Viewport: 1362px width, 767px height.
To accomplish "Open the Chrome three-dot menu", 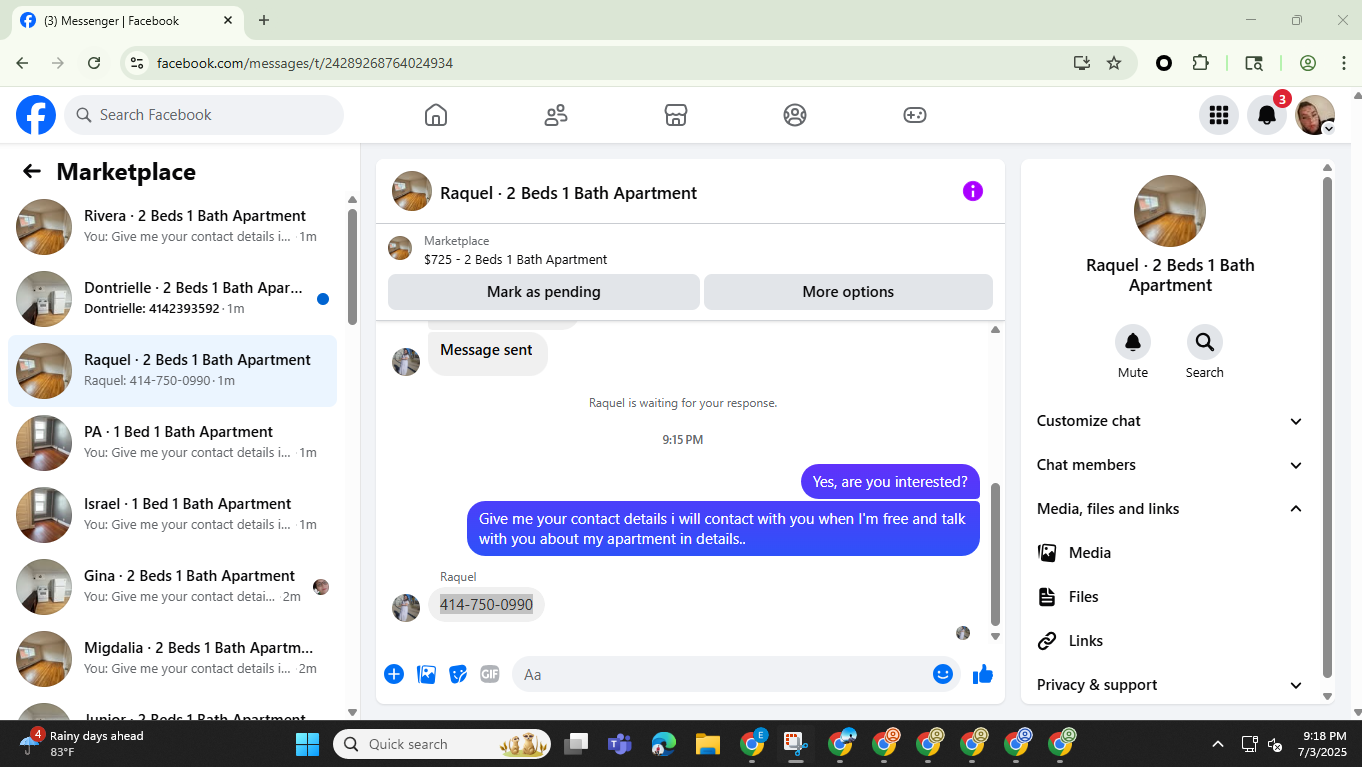I will point(1344,63).
